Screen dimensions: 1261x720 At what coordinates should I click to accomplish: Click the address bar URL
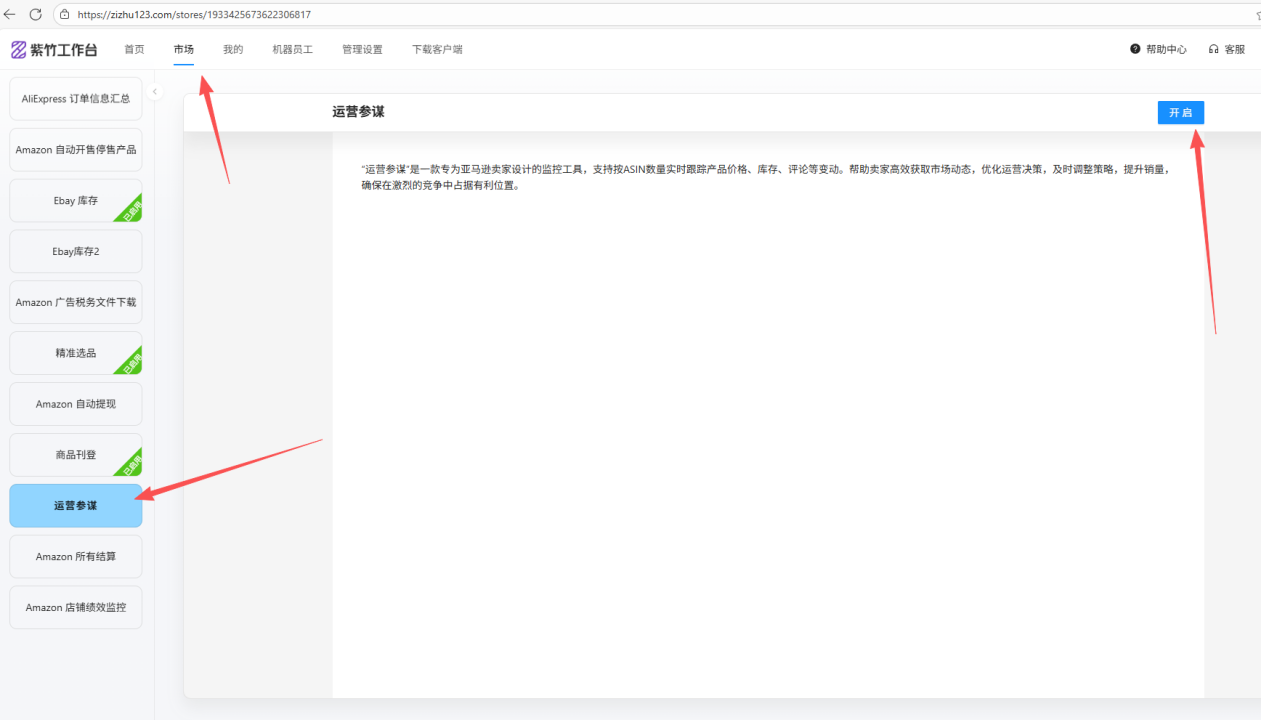tap(194, 15)
